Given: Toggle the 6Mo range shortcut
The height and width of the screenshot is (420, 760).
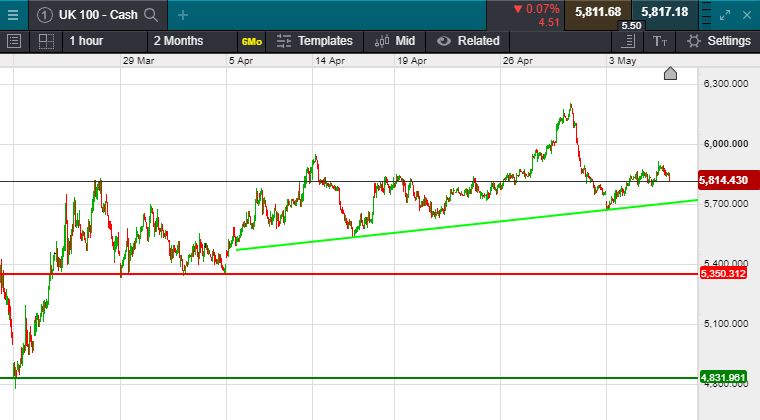Looking at the screenshot, I should click(252, 41).
